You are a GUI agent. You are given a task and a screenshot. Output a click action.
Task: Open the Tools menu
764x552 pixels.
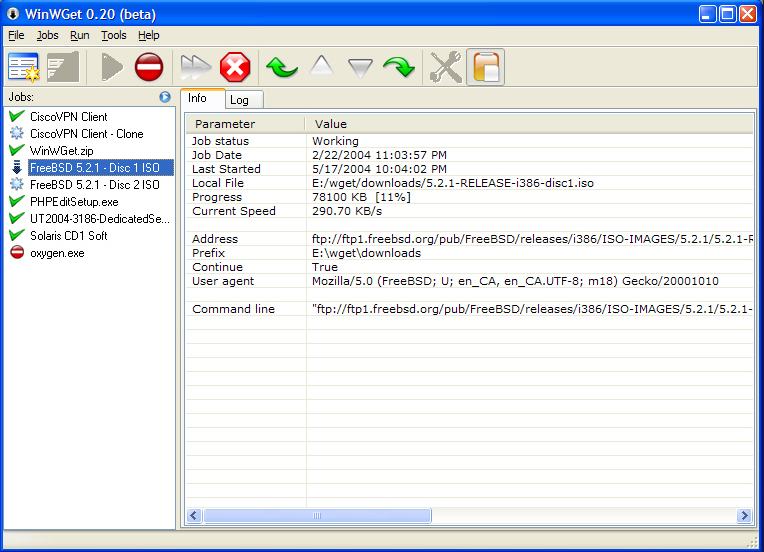pyautogui.click(x=114, y=35)
